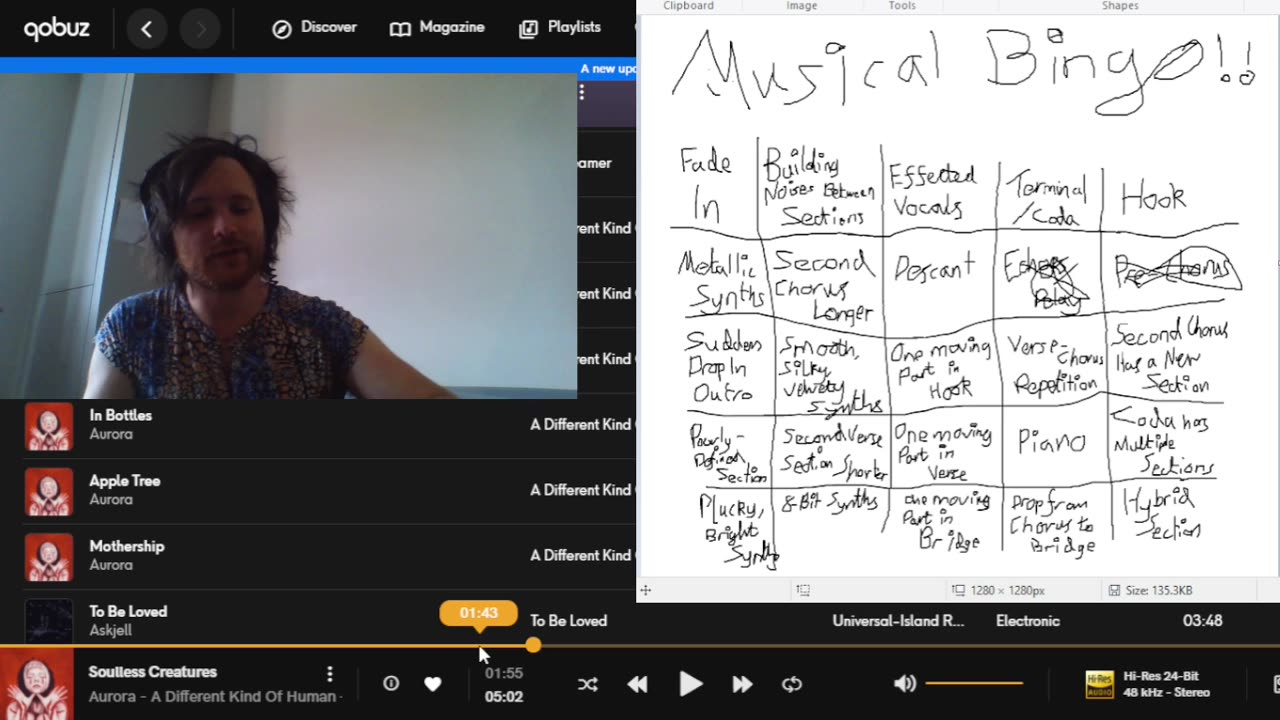Toggle the favorite heart icon
The image size is (1280, 720).
point(432,684)
